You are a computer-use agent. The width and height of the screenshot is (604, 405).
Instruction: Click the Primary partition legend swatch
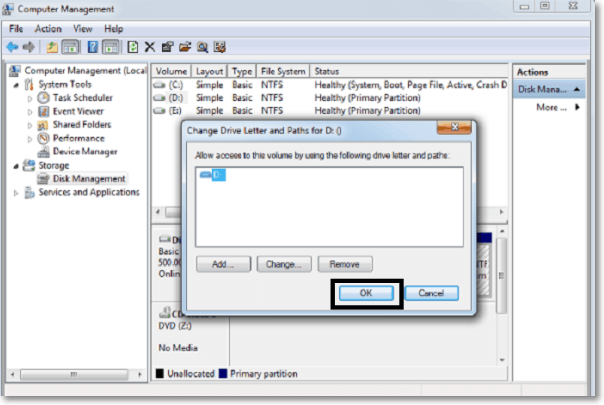pyautogui.click(x=223, y=374)
